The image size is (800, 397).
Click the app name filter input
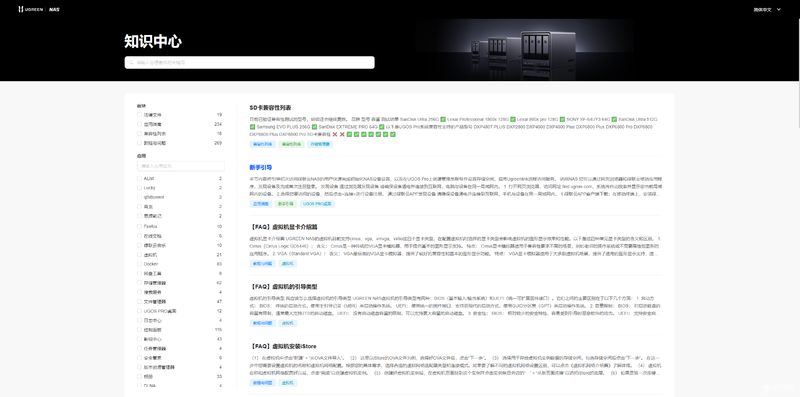click(x=181, y=166)
